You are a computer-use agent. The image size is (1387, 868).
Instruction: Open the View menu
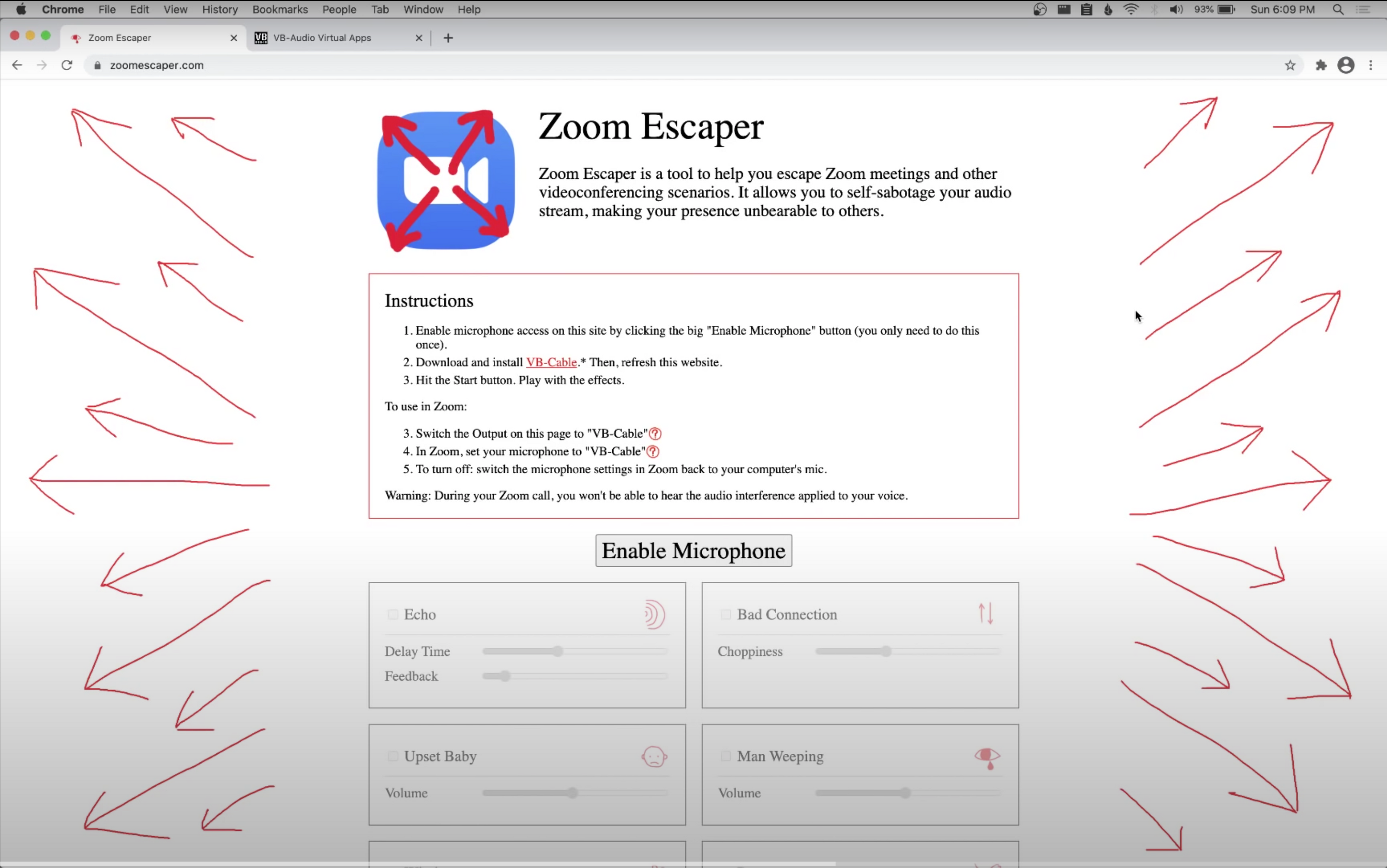(x=175, y=9)
